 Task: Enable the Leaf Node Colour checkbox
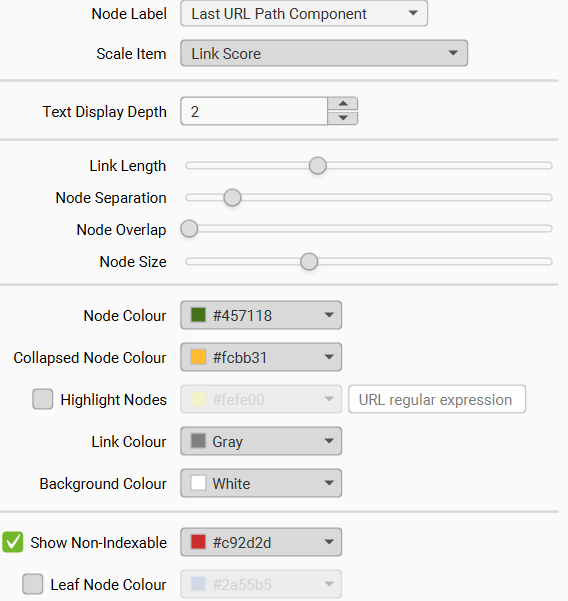coord(33,584)
